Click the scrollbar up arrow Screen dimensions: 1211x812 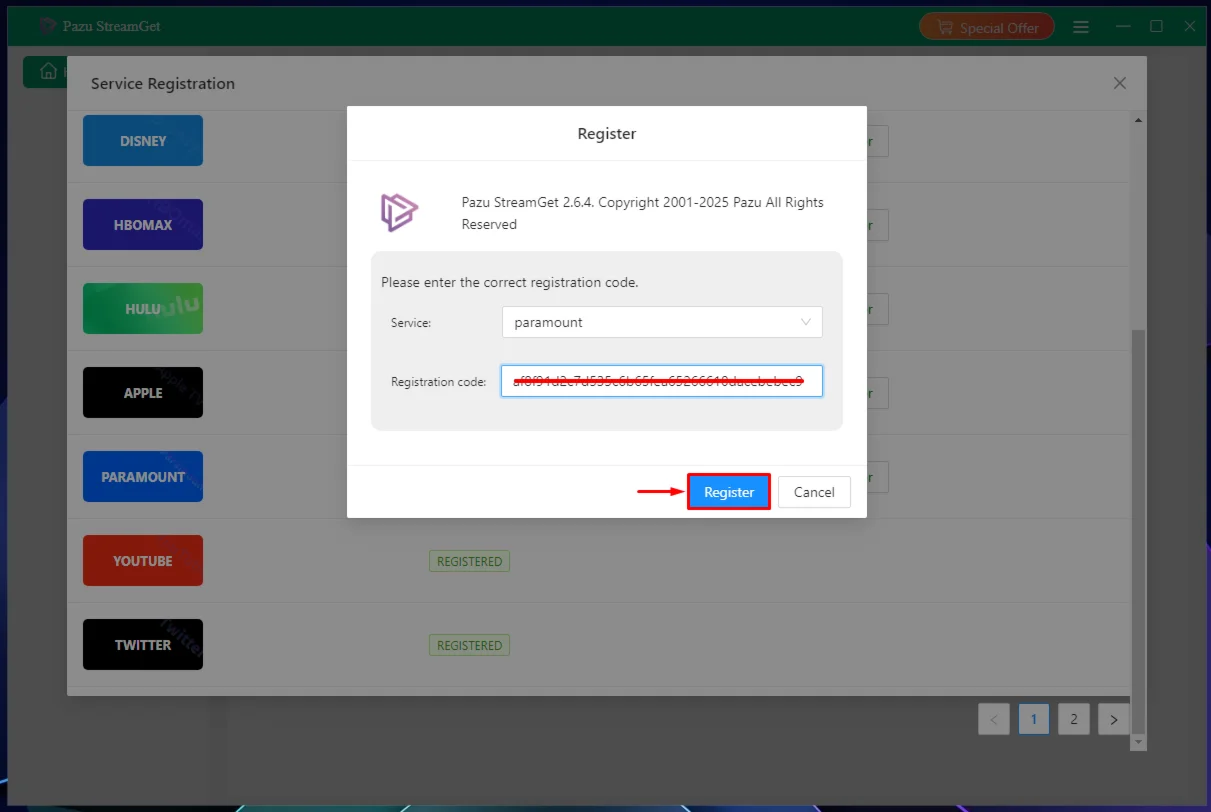(x=1138, y=120)
